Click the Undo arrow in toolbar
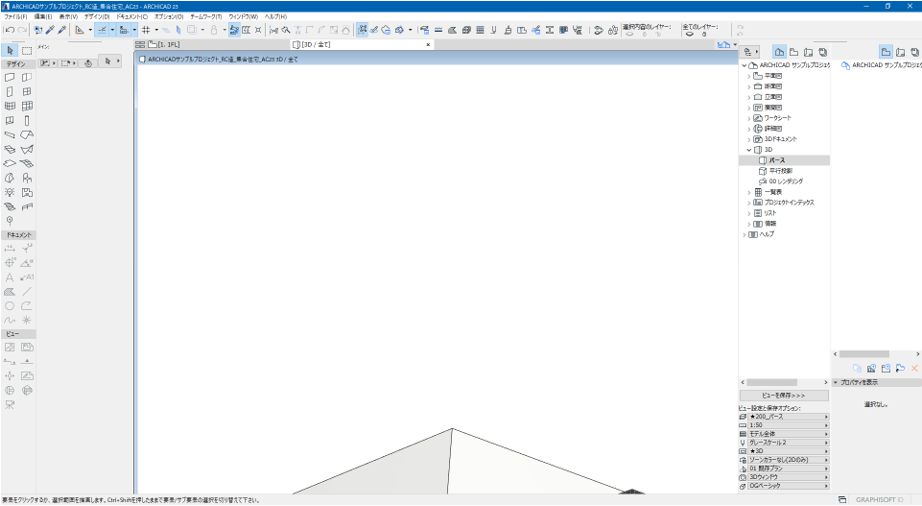 click(x=10, y=30)
